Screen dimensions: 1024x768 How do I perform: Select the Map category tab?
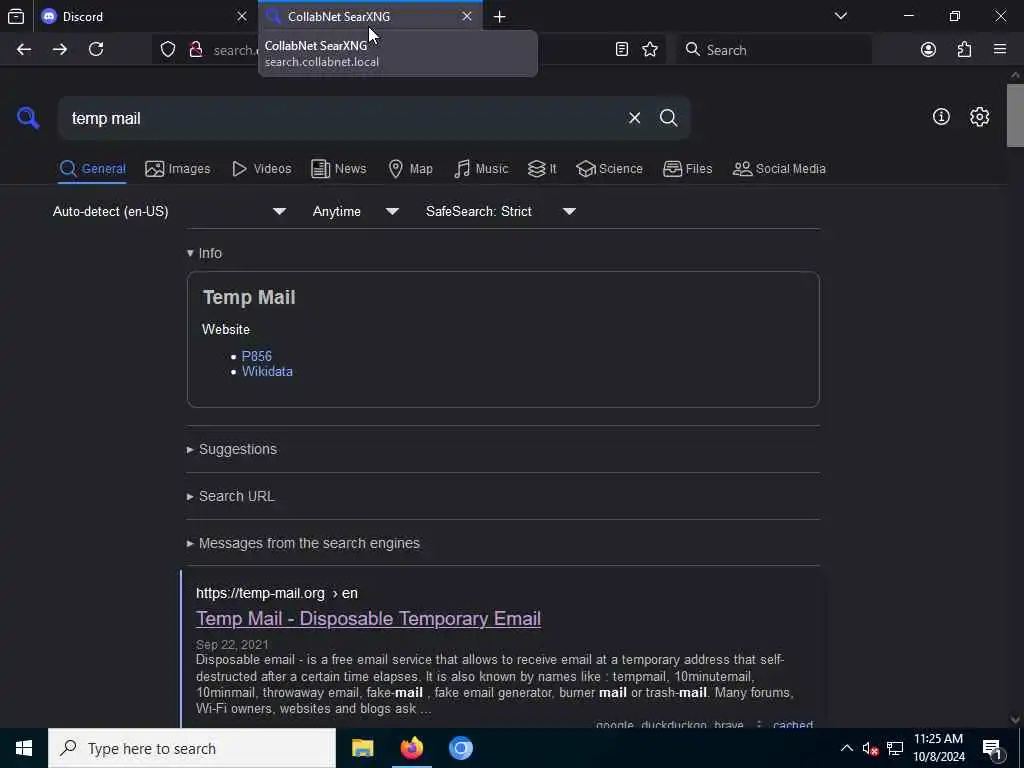click(410, 169)
